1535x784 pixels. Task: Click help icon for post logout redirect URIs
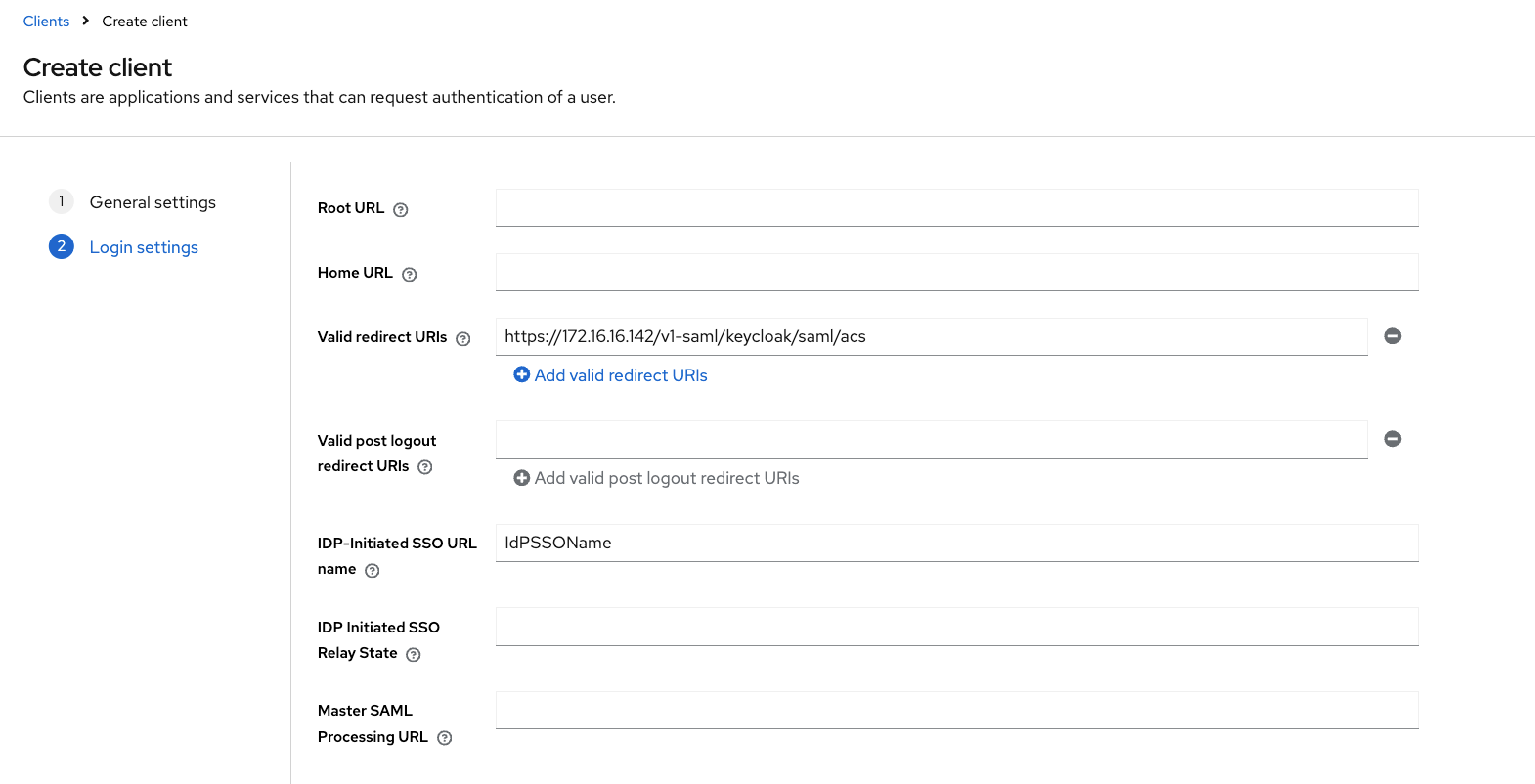click(424, 467)
